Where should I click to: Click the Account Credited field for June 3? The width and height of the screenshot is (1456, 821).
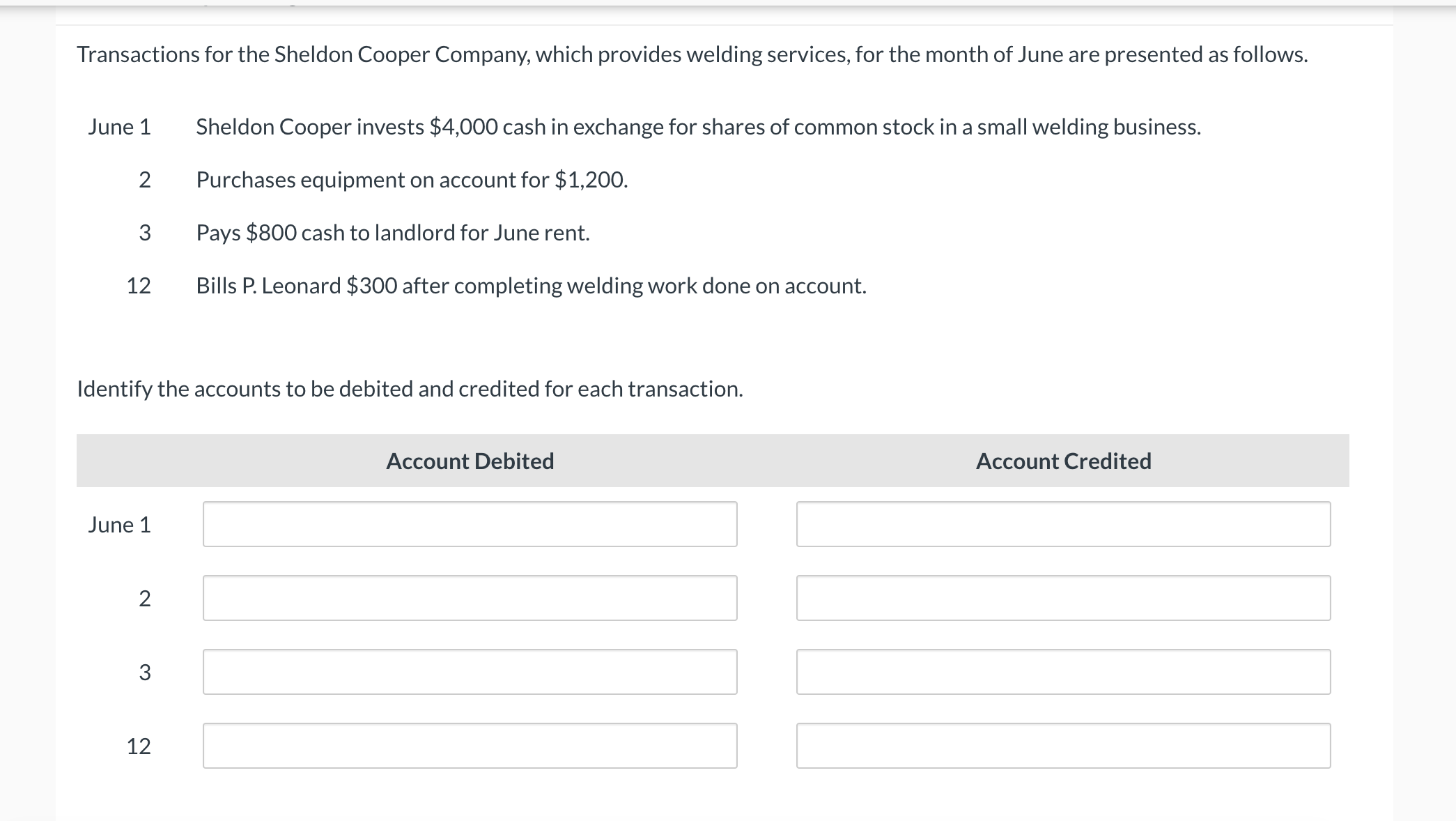[x=1064, y=672]
